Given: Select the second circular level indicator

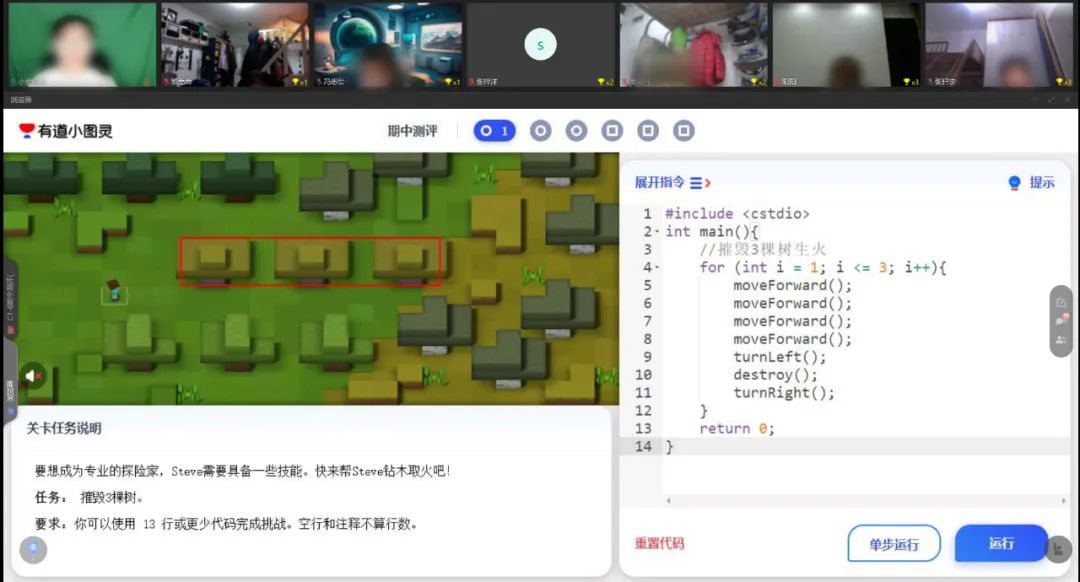Looking at the screenshot, I should (x=541, y=131).
